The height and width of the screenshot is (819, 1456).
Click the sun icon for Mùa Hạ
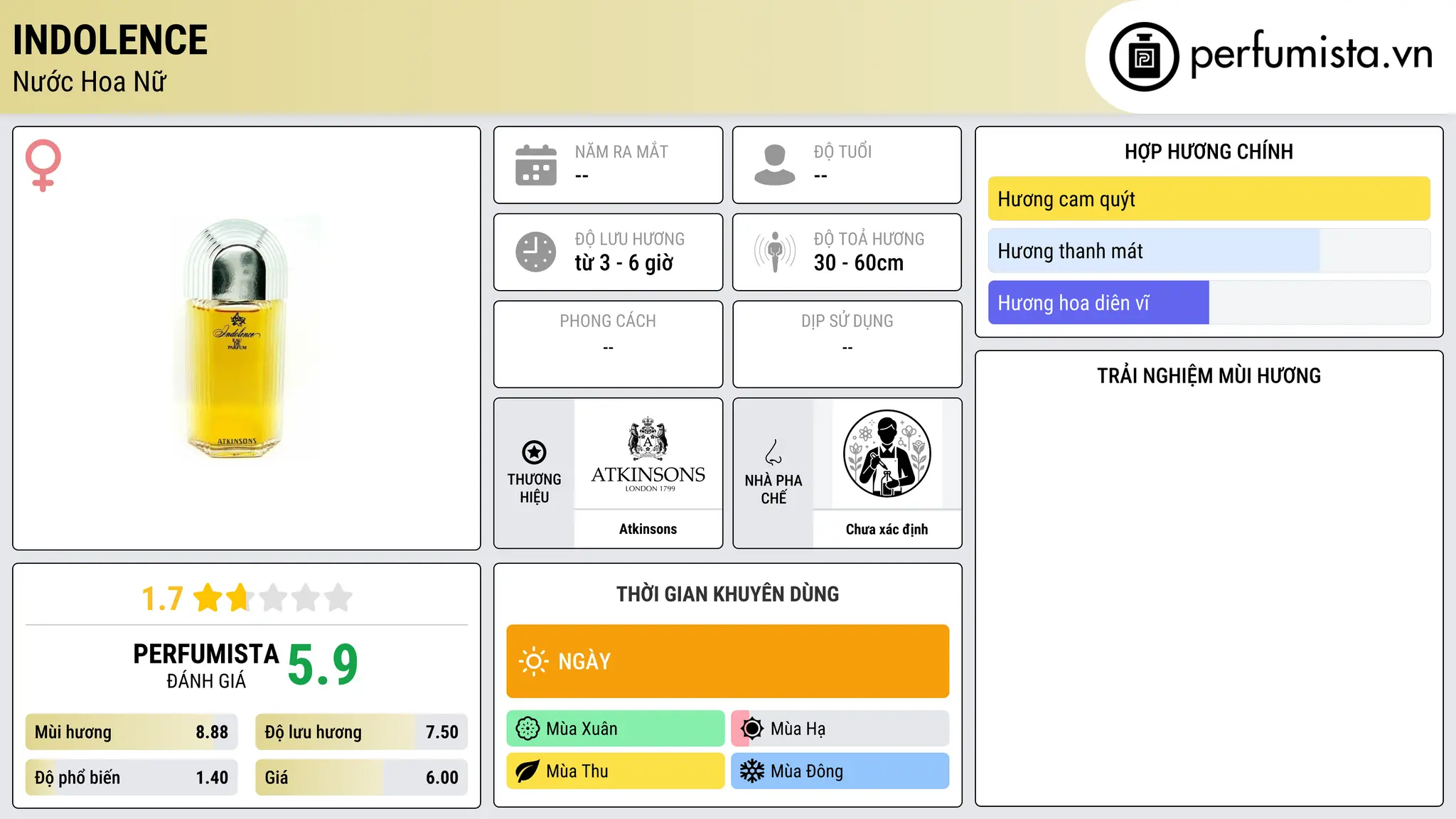752,729
